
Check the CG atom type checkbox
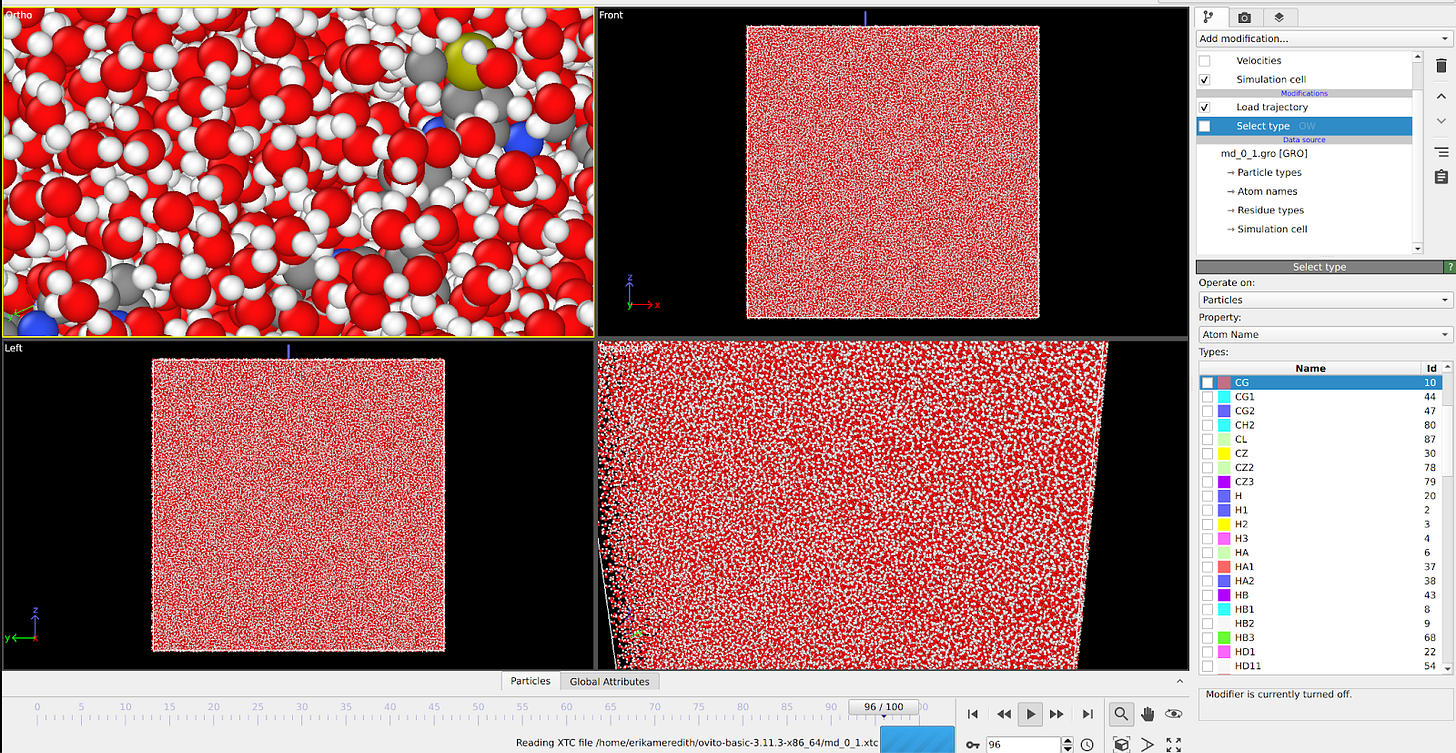tap(1207, 382)
